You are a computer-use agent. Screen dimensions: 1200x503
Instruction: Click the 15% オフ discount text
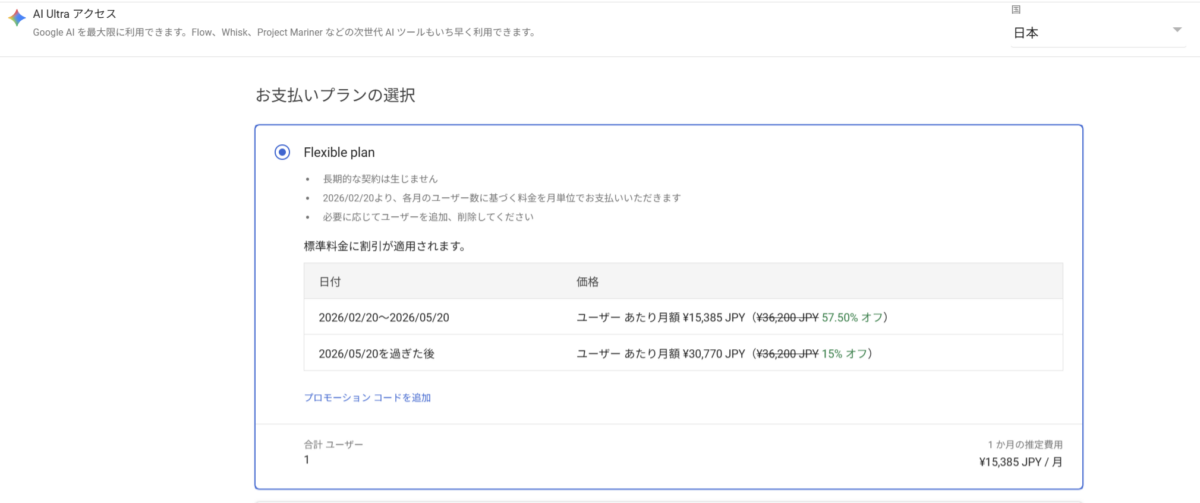click(847, 353)
